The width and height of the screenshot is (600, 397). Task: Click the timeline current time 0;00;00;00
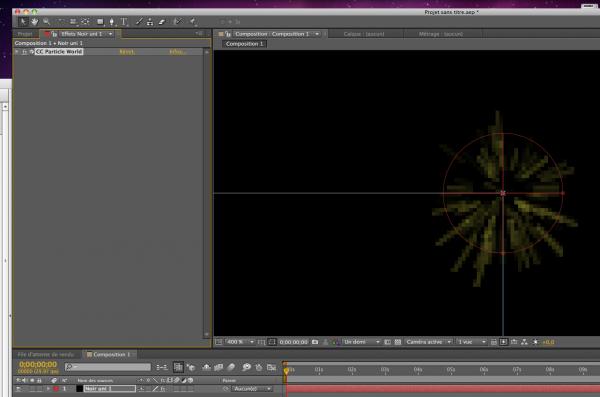click(38, 364)
